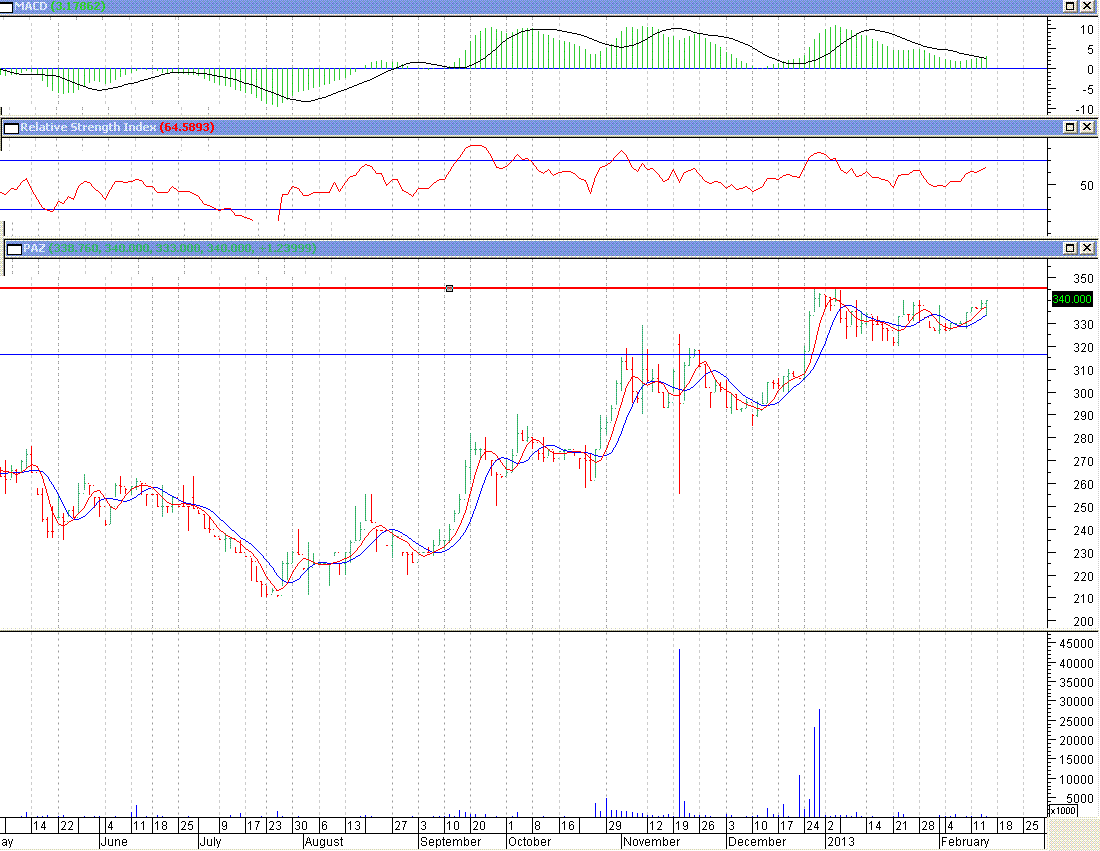This screenshot has width=1100, height=851.
Task: Click the August month label on date axis
Action: click(x=324, y=842)
